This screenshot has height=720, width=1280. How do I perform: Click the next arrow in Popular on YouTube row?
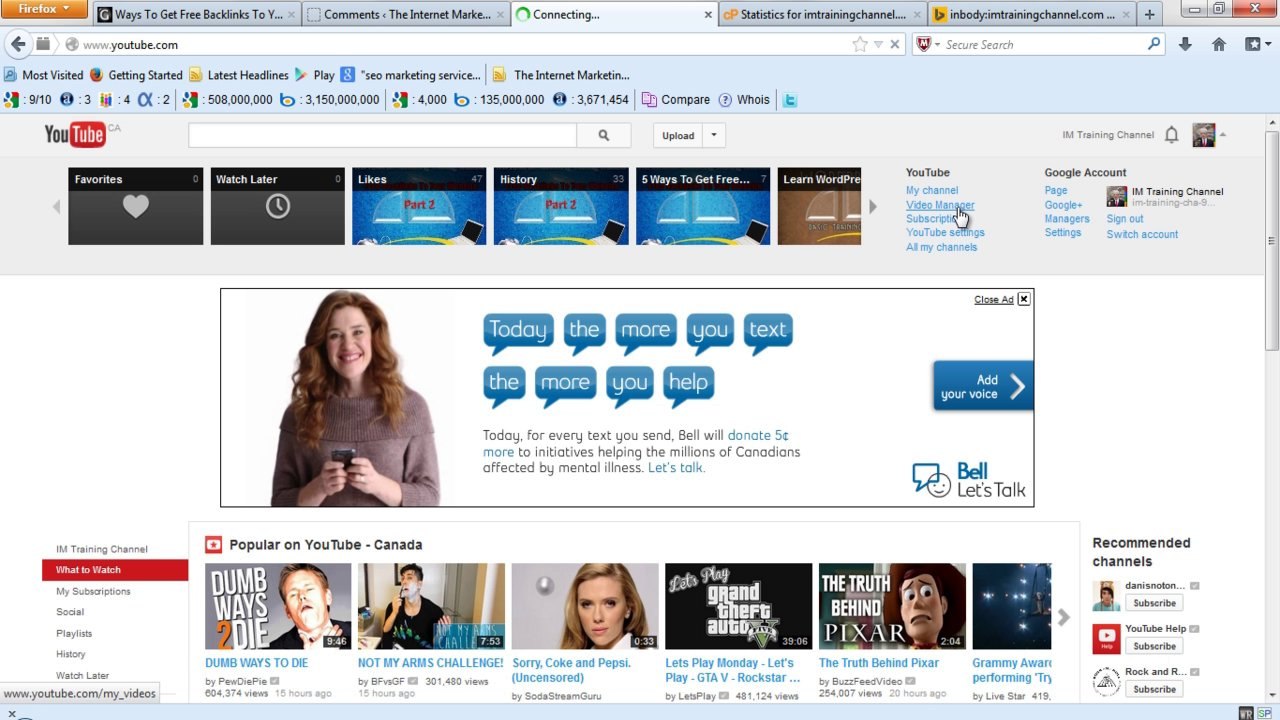pos(1064,617)
